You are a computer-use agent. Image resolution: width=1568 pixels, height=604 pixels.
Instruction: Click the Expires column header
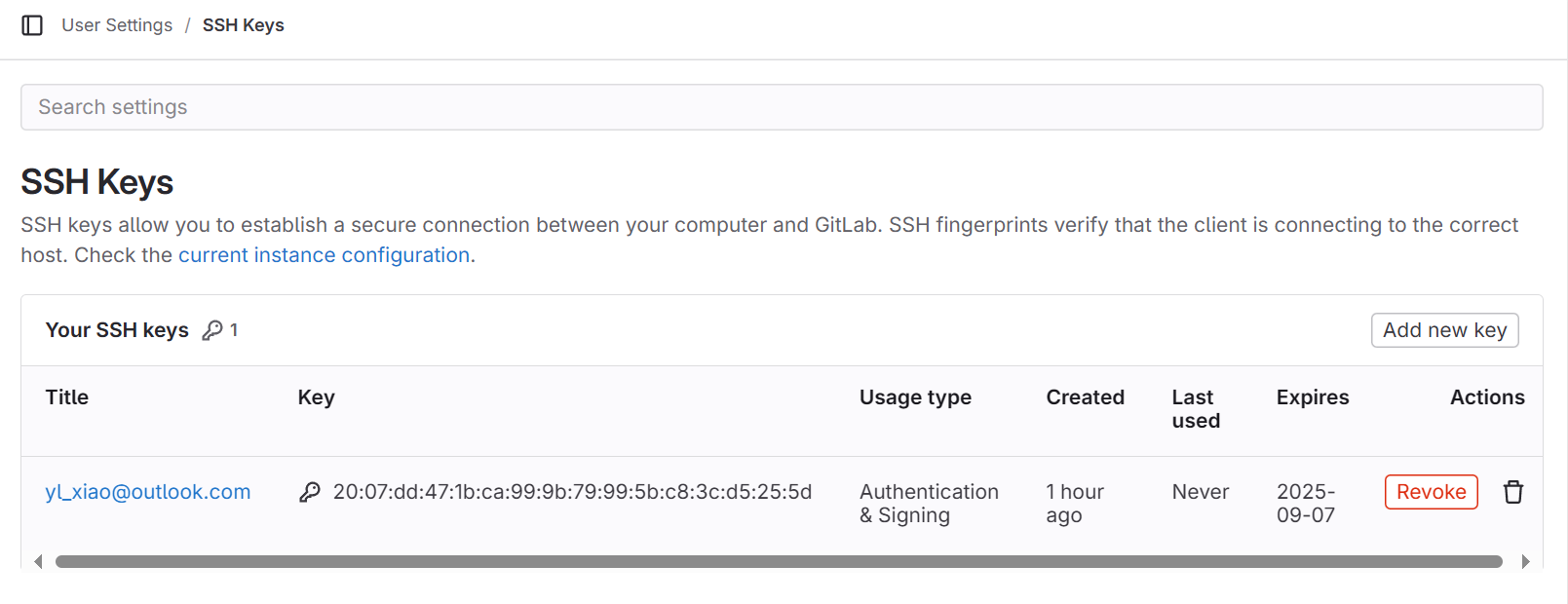click(1312, 397)
